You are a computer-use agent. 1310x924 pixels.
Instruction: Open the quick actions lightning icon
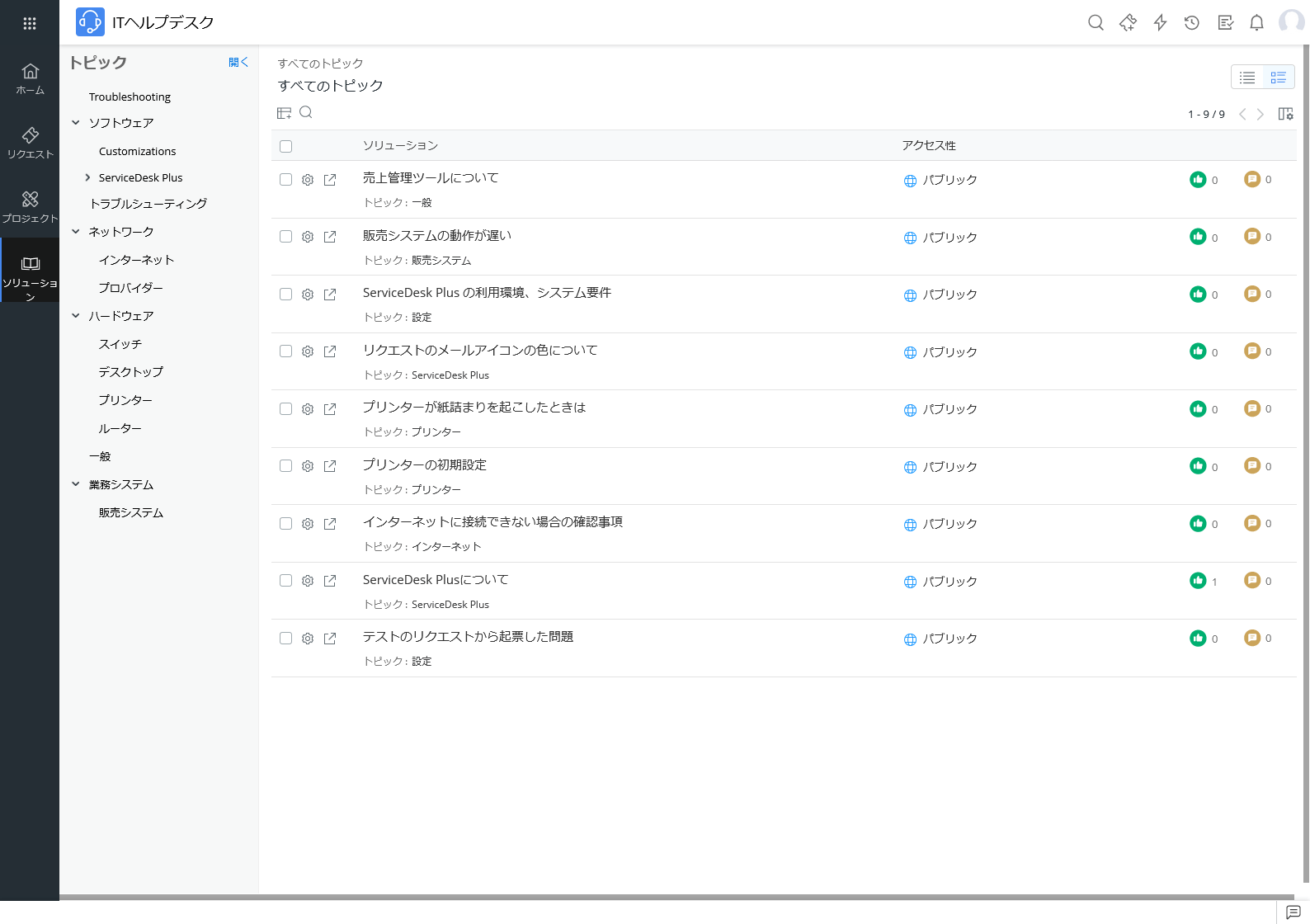coord(1160,23)
